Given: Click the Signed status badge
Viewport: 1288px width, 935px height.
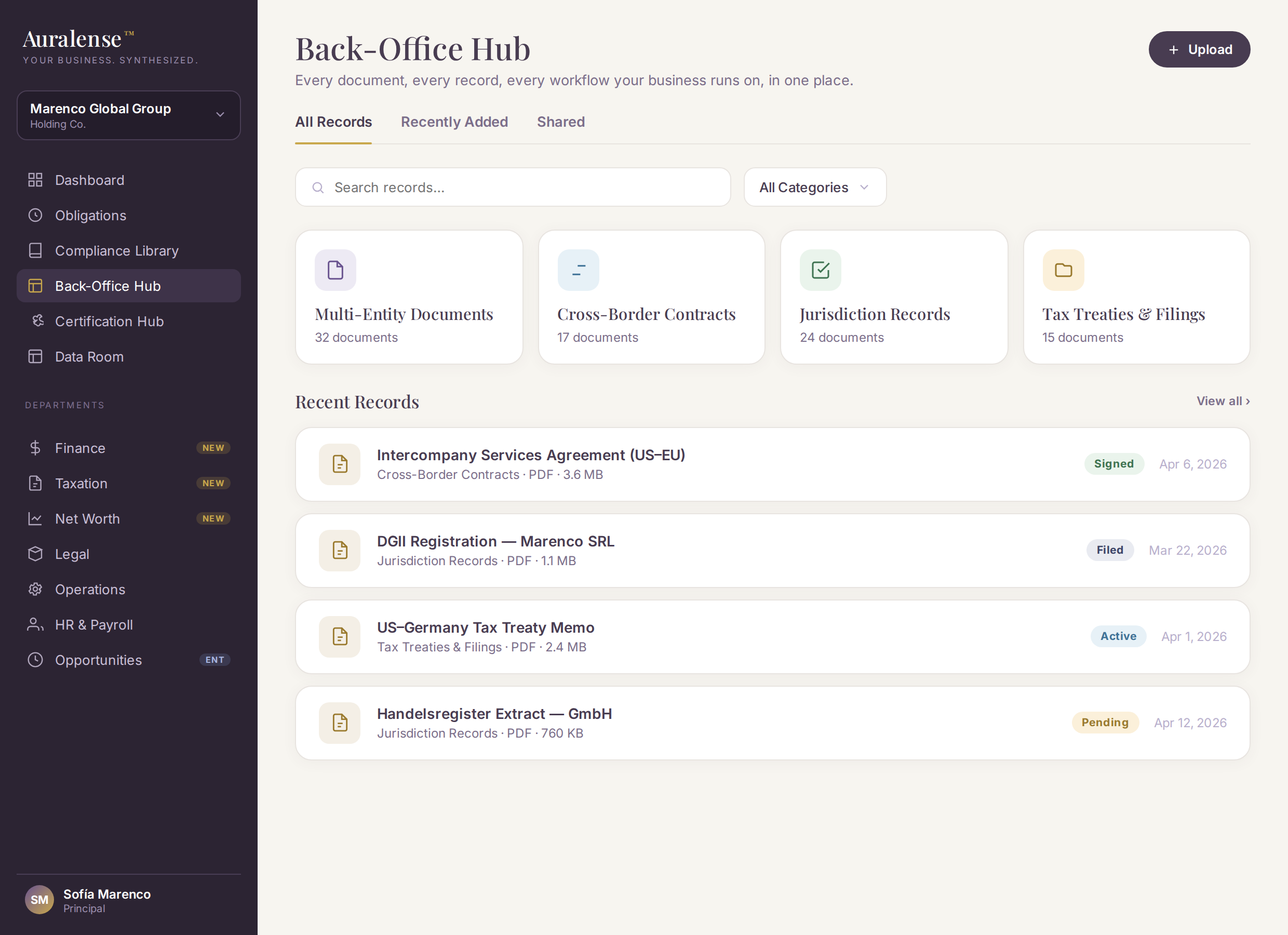Looking at the screenshot, I should [1113, 464].
